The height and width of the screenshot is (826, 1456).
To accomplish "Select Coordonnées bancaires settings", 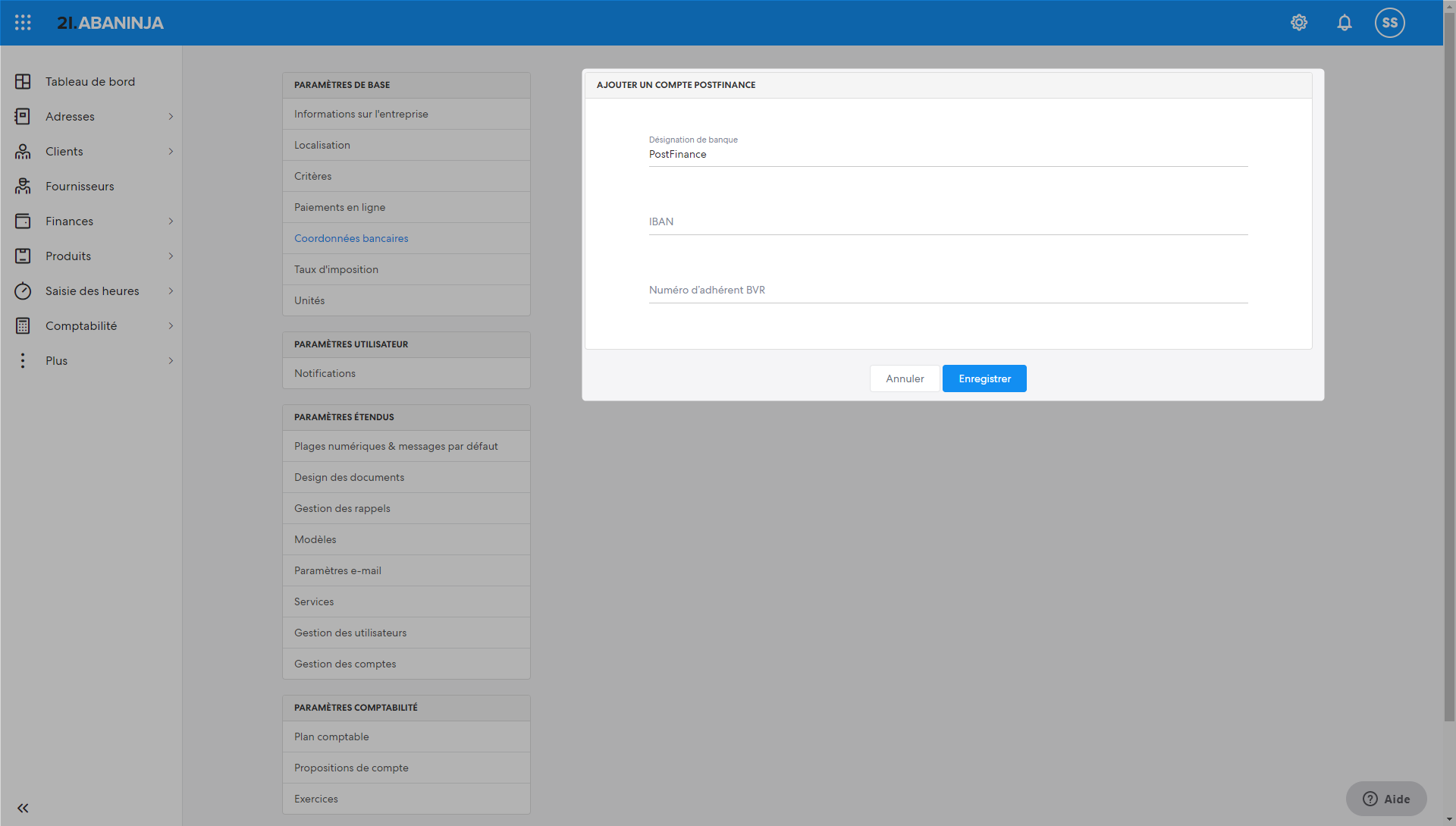I will pyautogui.click(x=406, y=238).
